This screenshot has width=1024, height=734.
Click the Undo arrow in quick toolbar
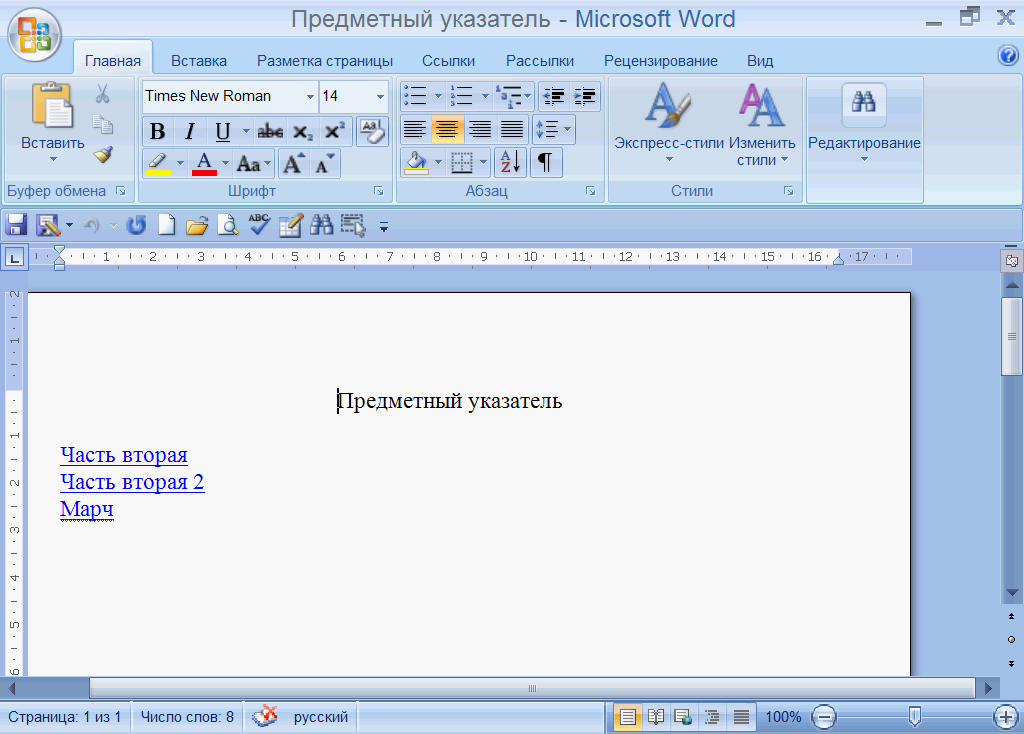(x=91, y=226)
